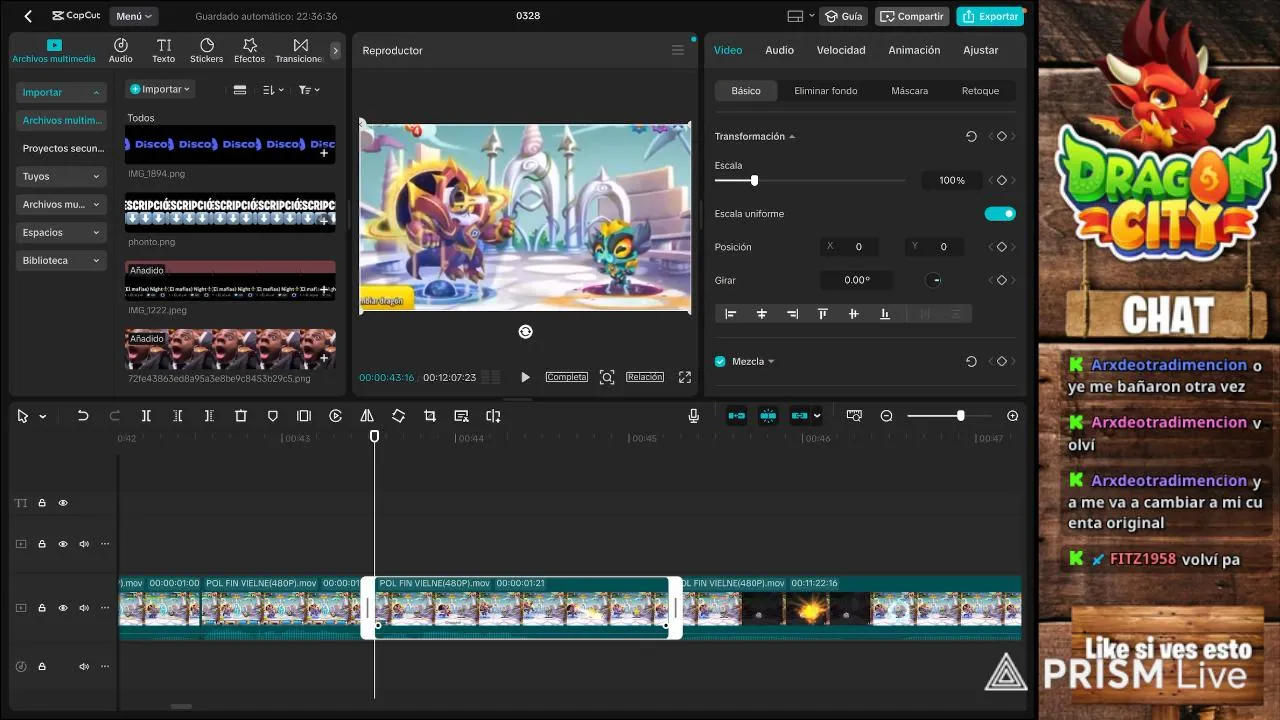The height and width of the screenshot is (720, 1280).
Task: Reset the Transformación settings
Action: [971, 136]
